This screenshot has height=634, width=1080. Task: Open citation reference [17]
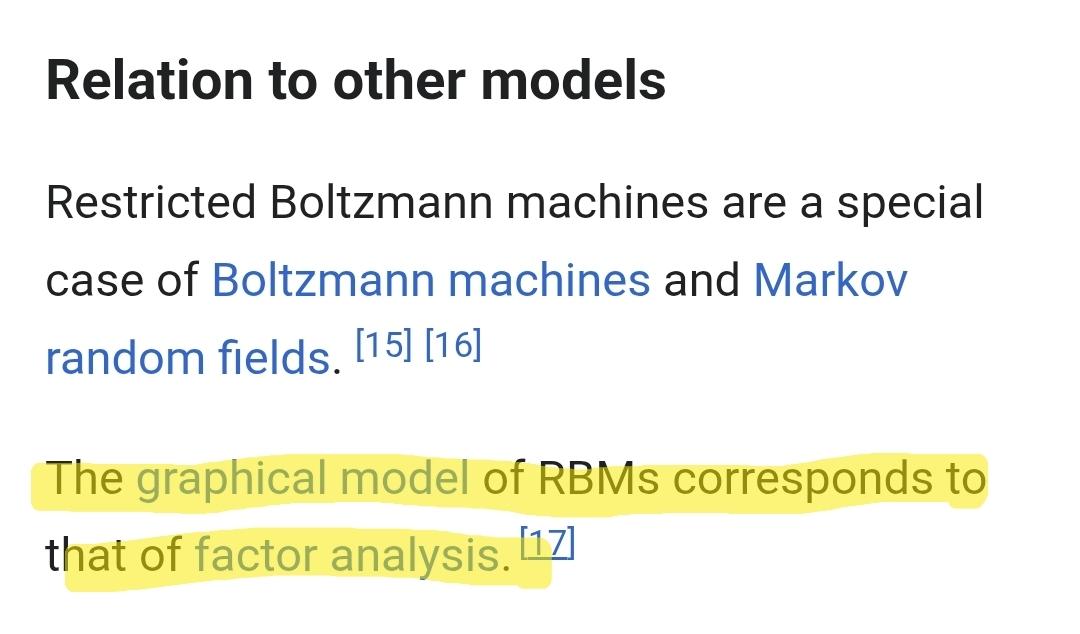click(x=548, y=543)
